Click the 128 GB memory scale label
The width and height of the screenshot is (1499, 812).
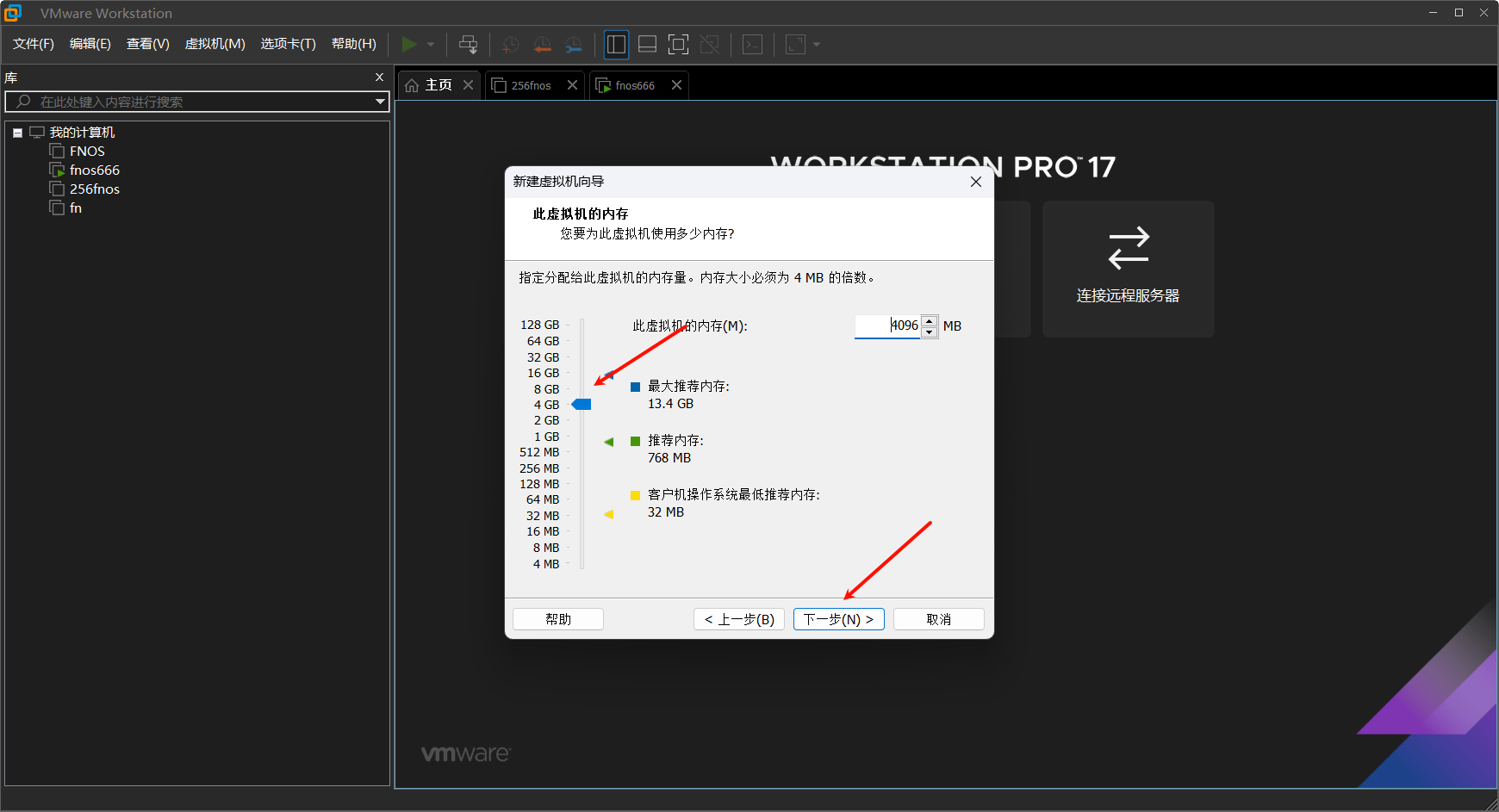(x=540, y=325)
